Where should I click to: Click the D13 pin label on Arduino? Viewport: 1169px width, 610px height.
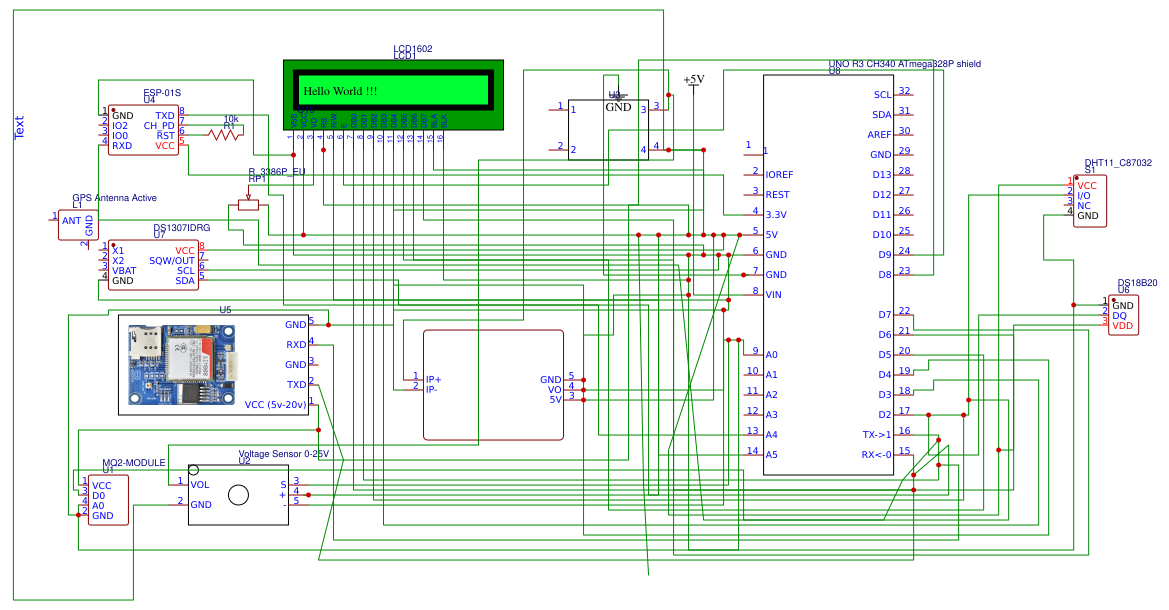pyautogui.click(x=880, y=175)
